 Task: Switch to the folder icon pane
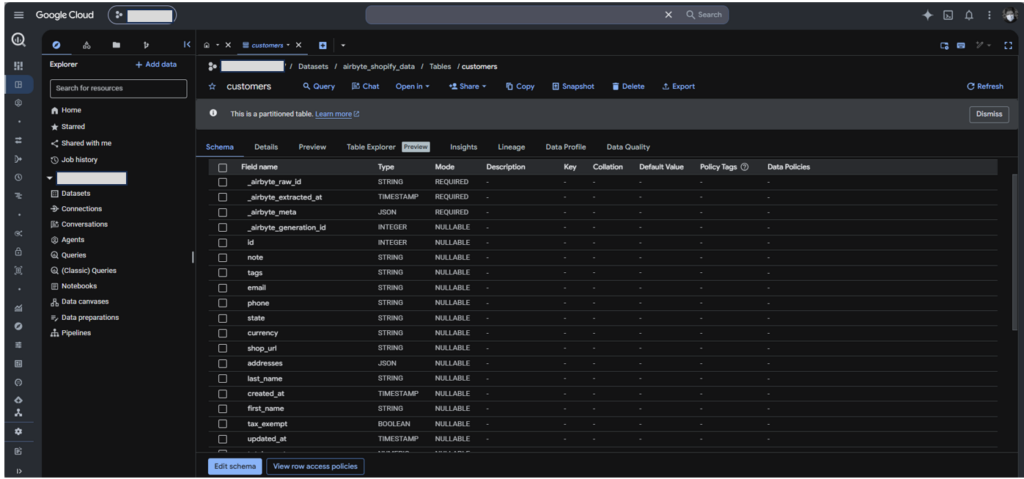click(x=116, y=45)
